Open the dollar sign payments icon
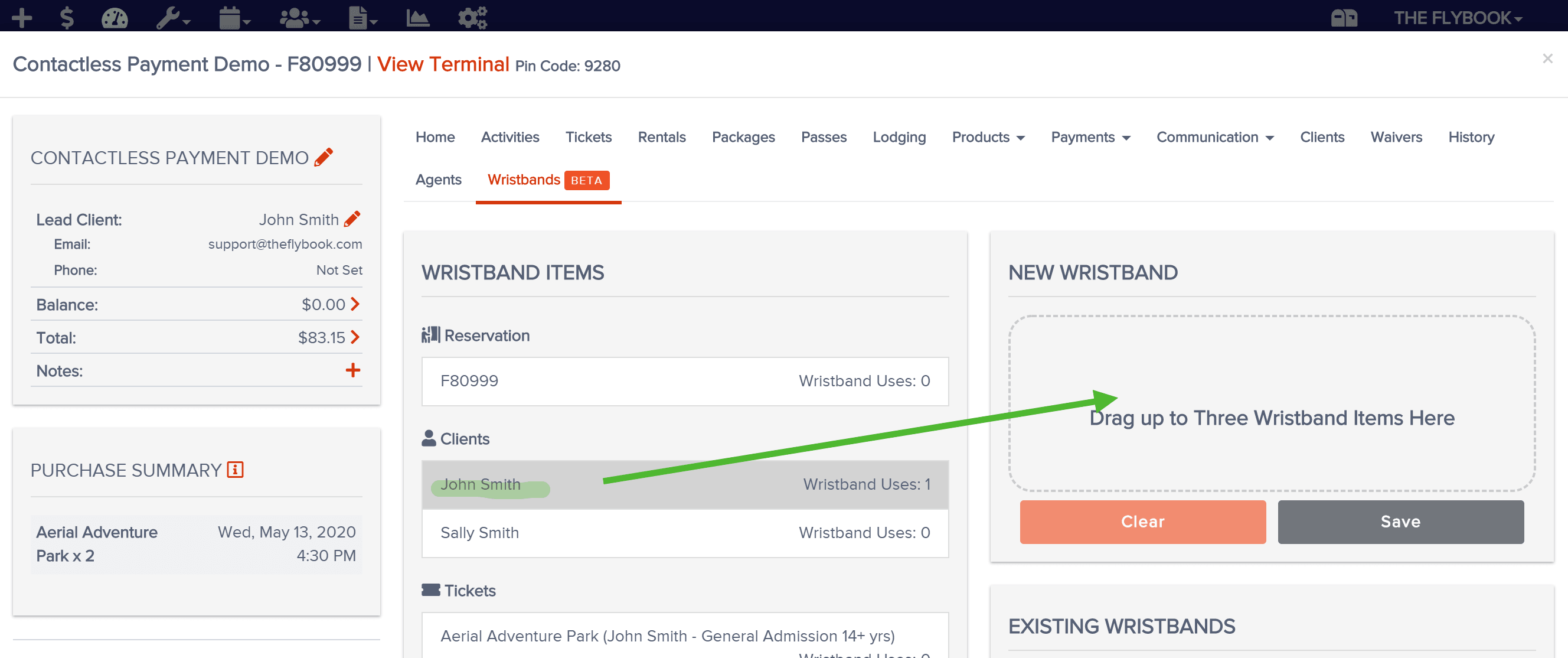This screenshot has width=1568, height=658. coord(67,18)
